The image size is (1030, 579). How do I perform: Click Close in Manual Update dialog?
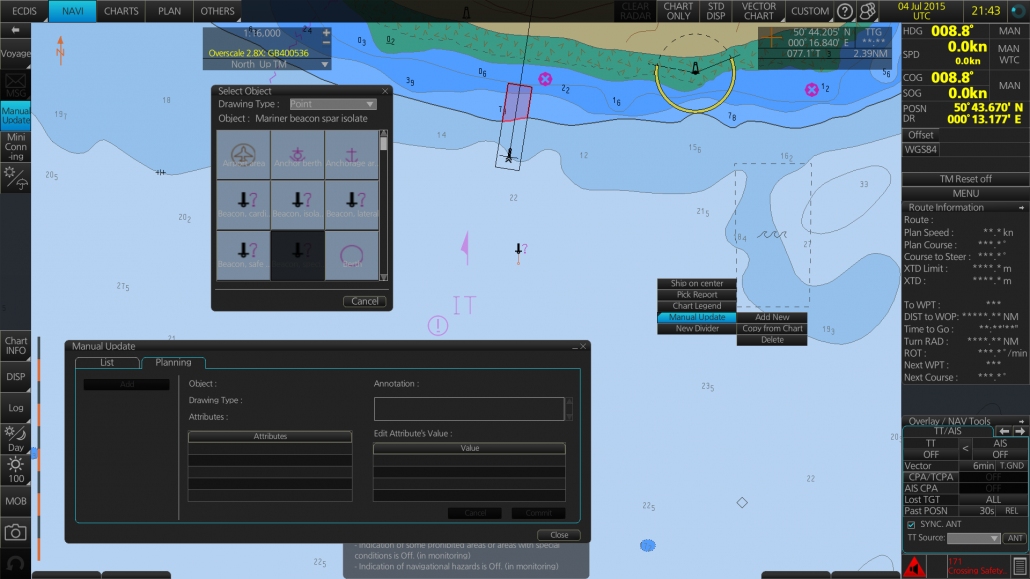(559, 535)
